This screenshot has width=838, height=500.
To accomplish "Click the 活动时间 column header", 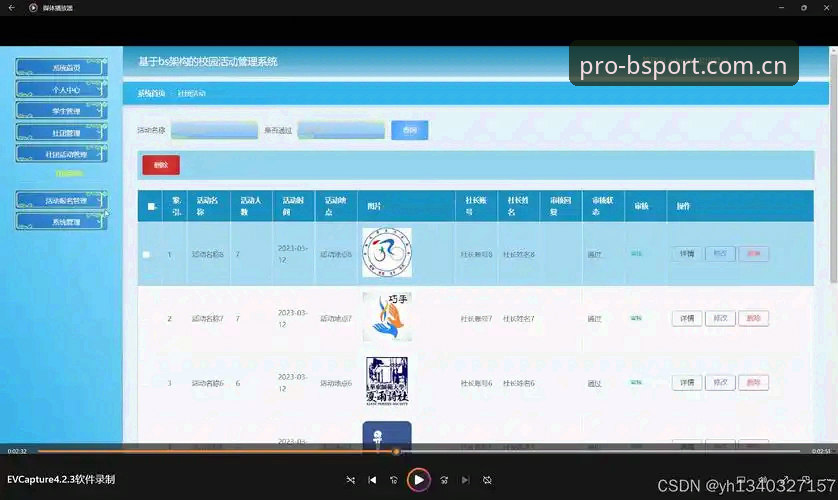I will click(x=293, y=206).
